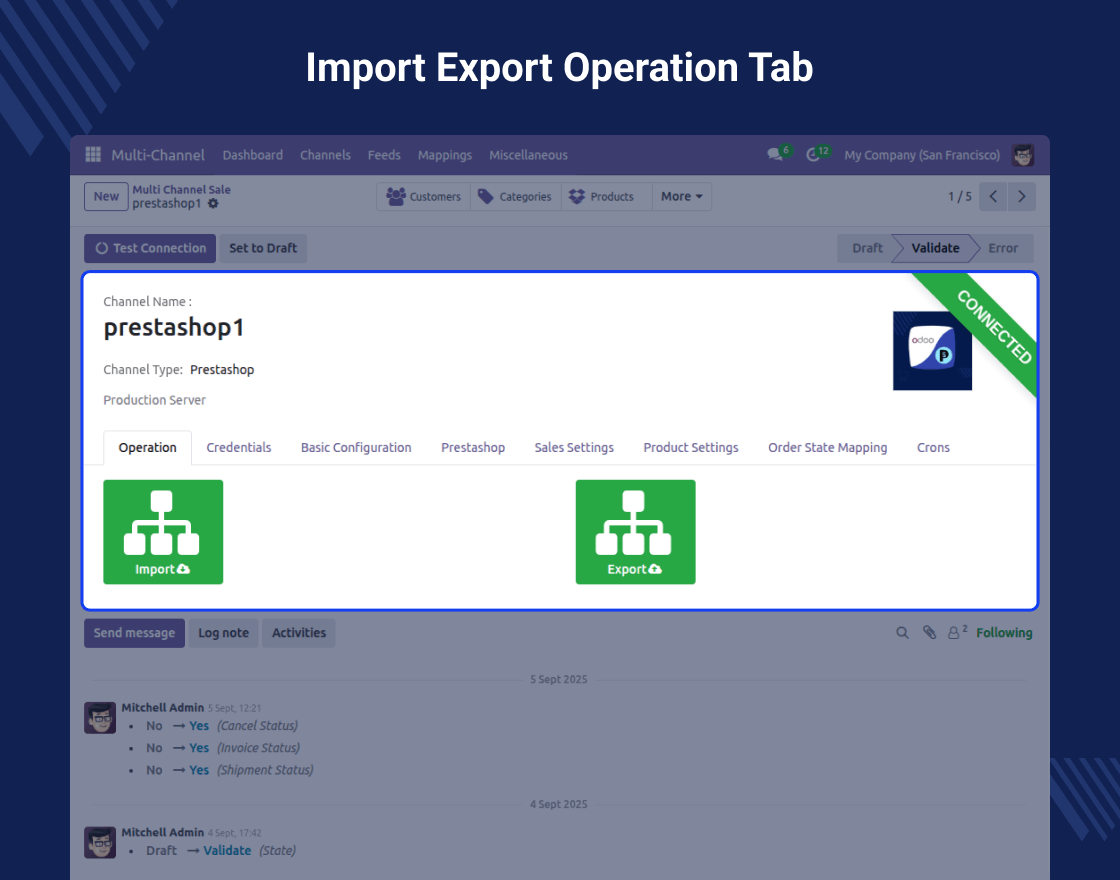Screen dimensions: 1120x880
Task: Click the Invoice Status log entry
Action: coord(223,748)
